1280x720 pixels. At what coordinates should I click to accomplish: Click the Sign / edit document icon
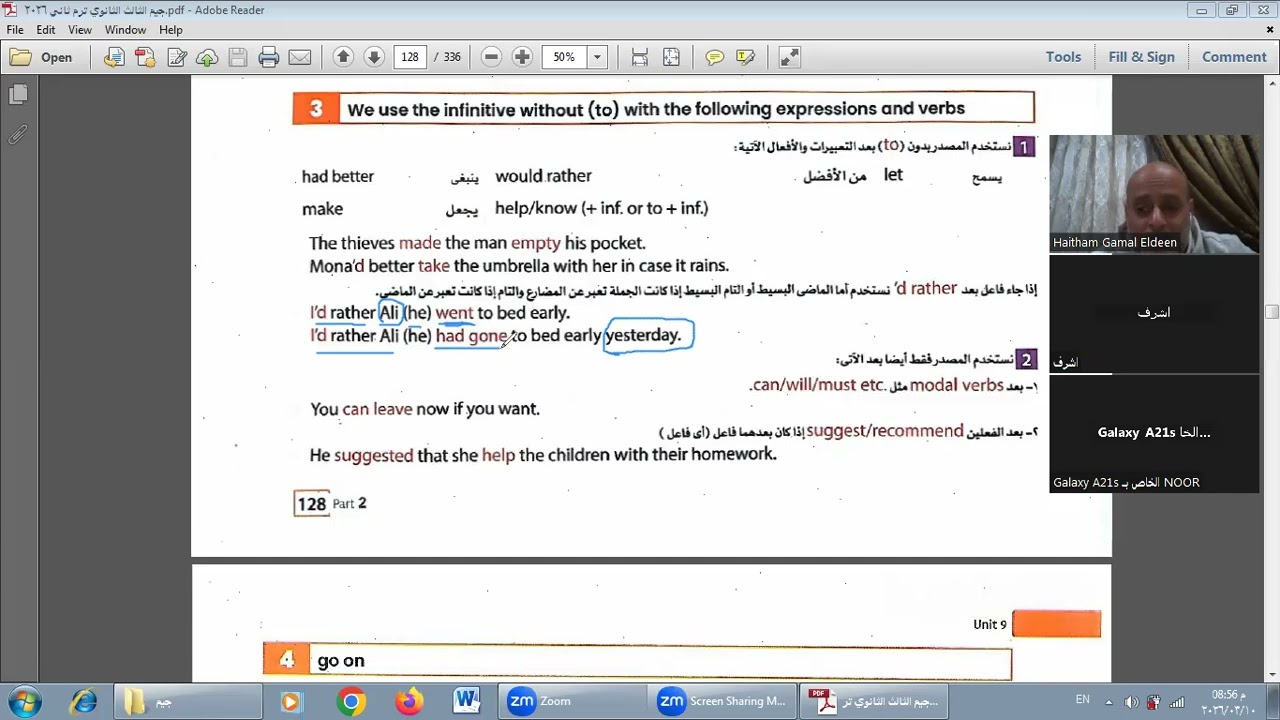pyautogui.click(x=177, y=57)
